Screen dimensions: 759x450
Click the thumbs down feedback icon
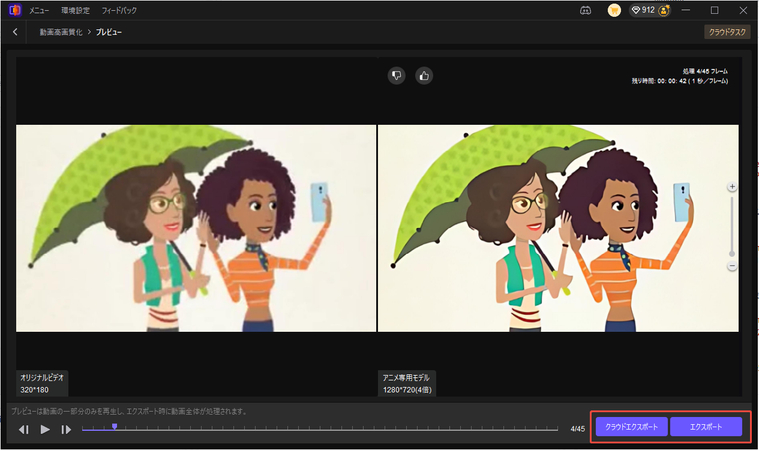pos(397,75)
